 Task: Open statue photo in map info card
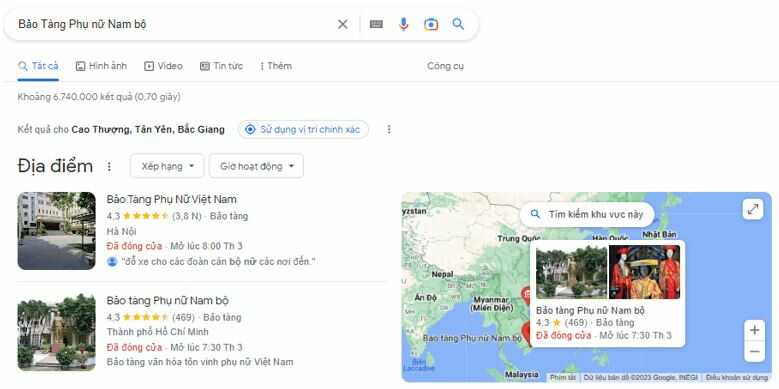pos(571,272)
